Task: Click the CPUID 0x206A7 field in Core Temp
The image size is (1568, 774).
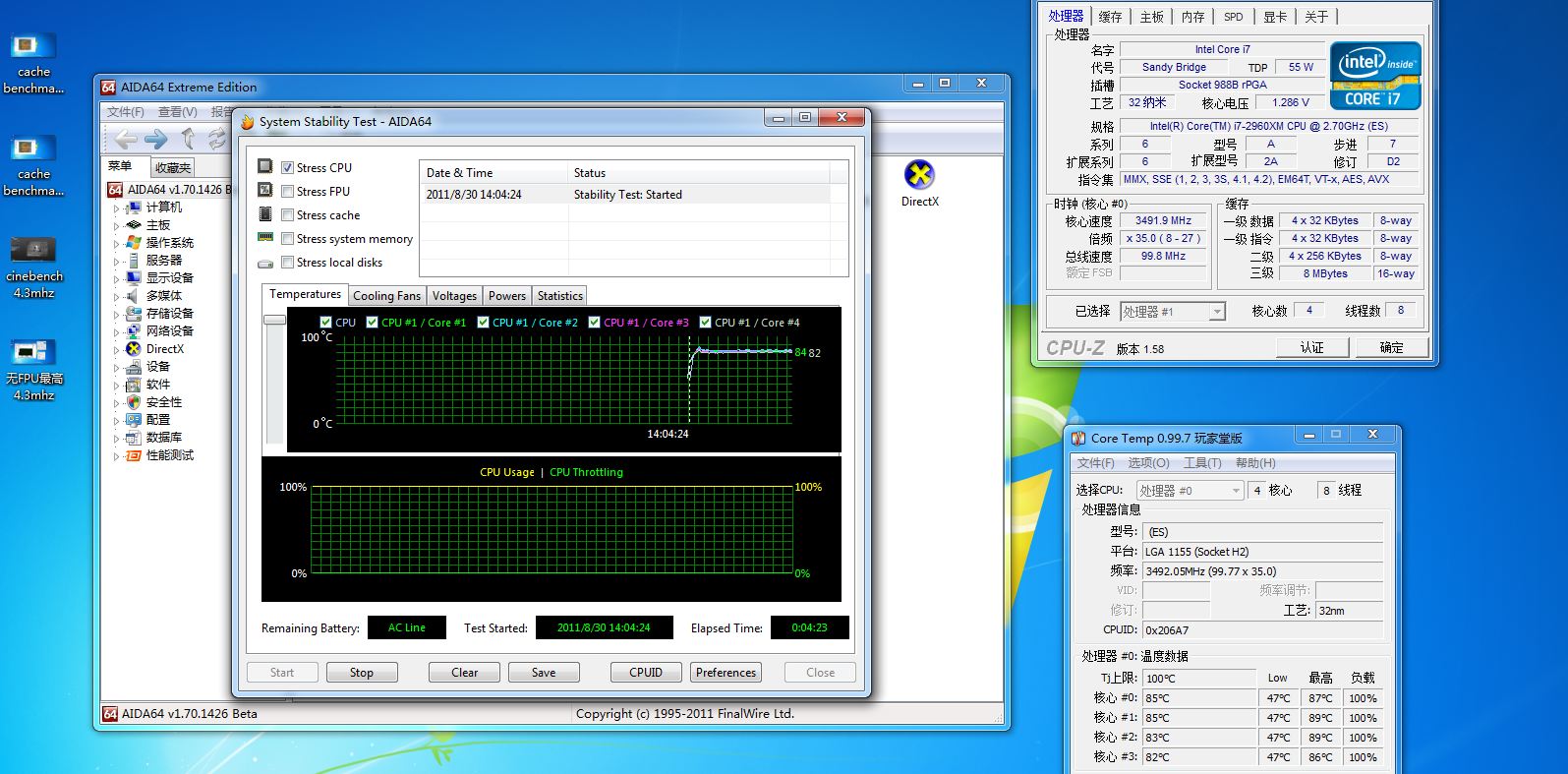Action: [x=1262, y=630]
